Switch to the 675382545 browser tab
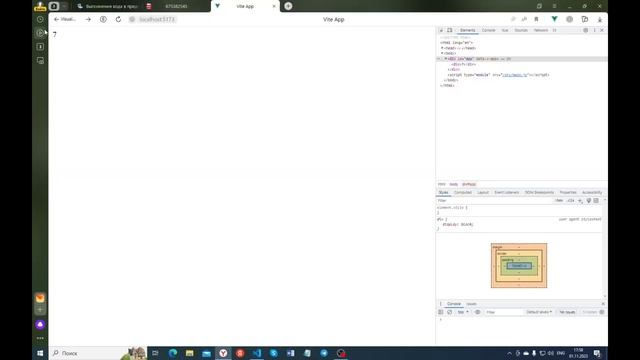This screenshot has height=360, width=640. (x=176, y=6)
